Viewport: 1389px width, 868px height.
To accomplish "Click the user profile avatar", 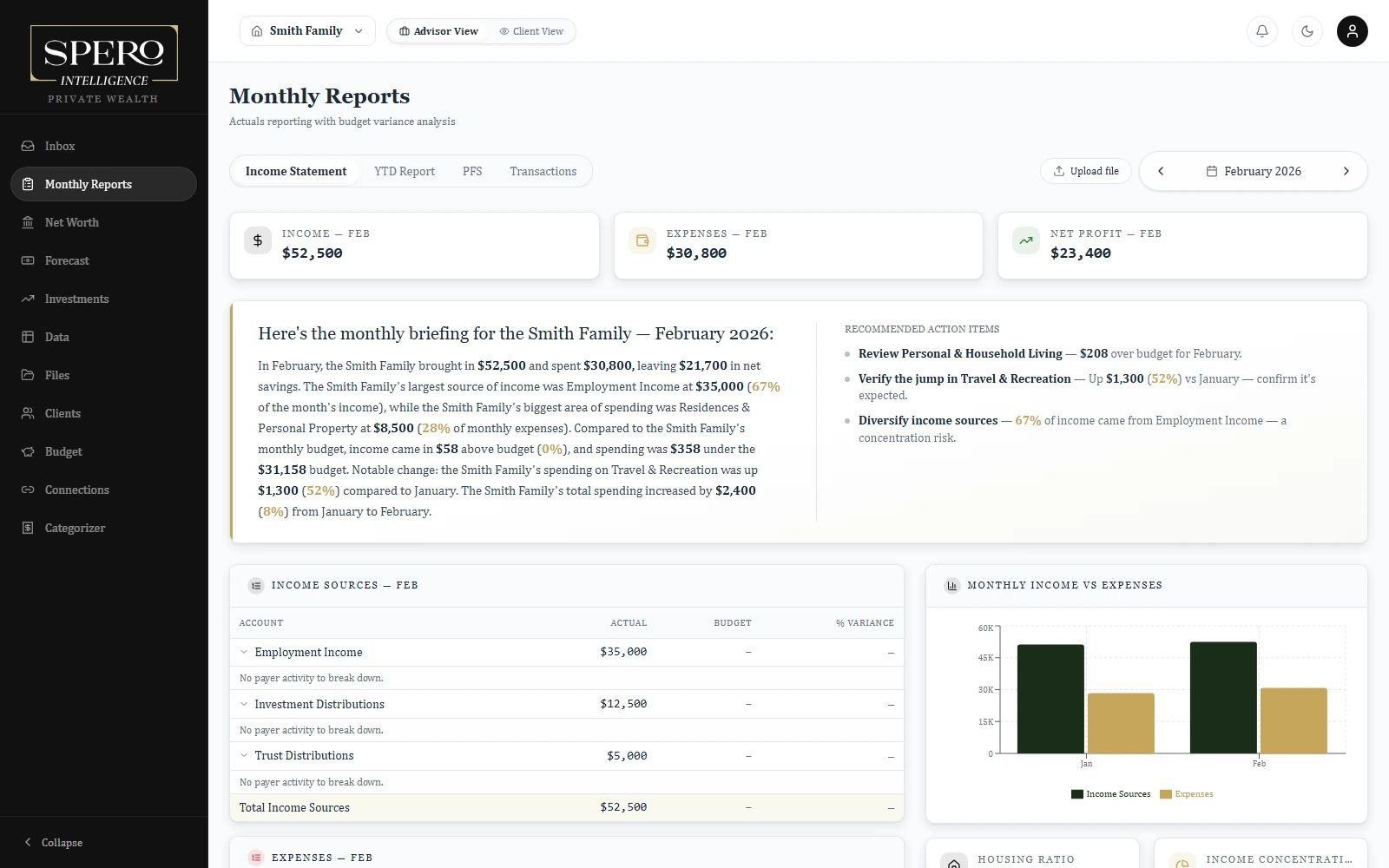I will coord(1352,31).
